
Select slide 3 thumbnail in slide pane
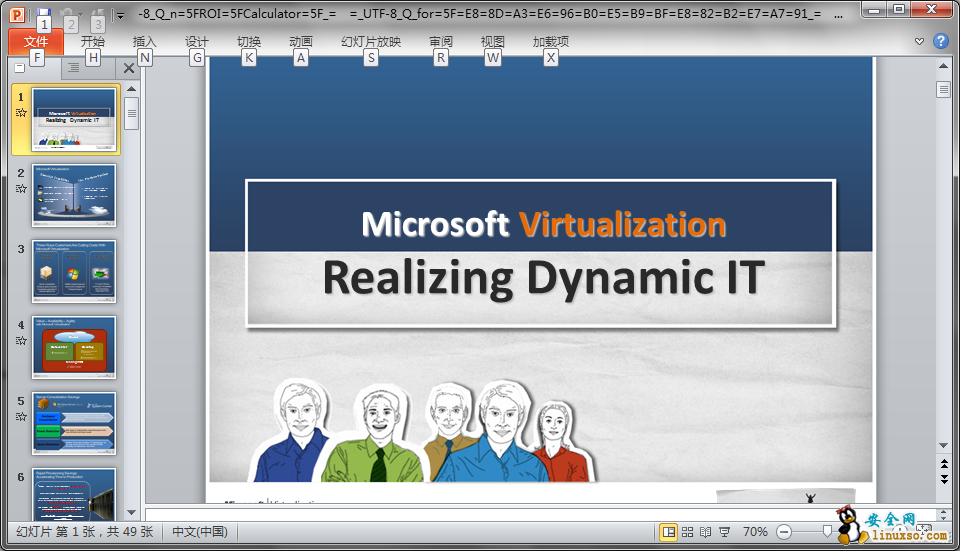pyautogui.click(x=74, y=271)
